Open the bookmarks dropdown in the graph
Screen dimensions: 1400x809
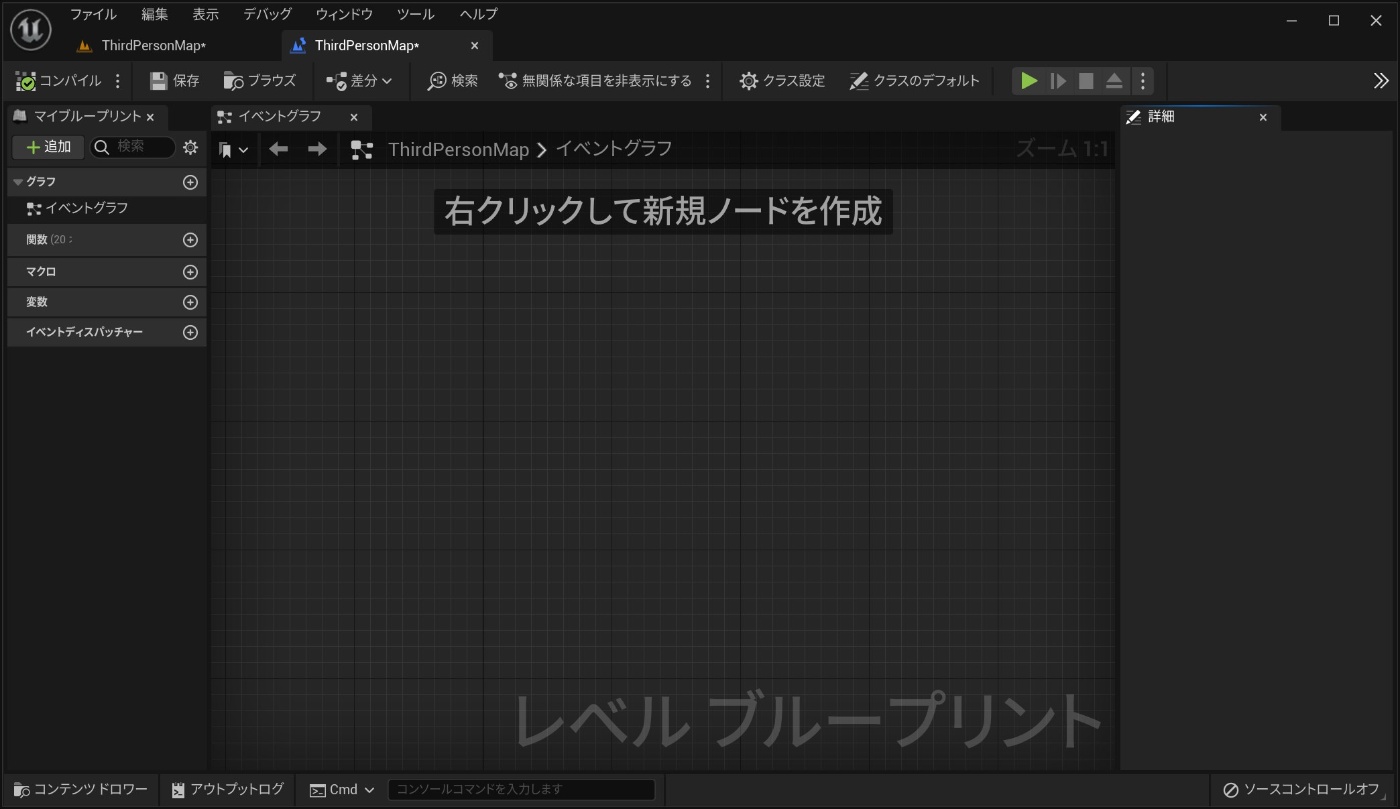pos(234,148)
